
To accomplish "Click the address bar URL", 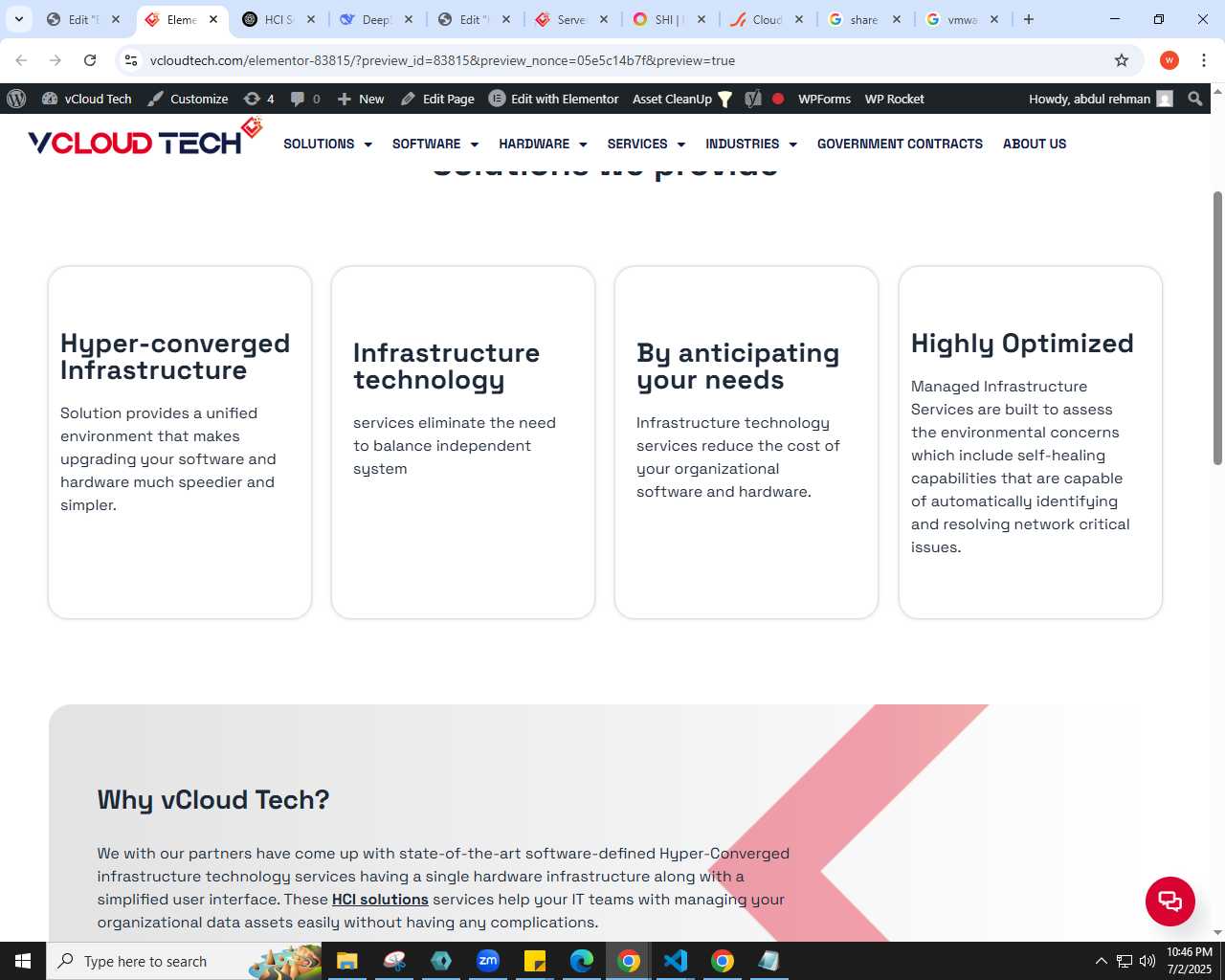I will (x=442, y=60).
